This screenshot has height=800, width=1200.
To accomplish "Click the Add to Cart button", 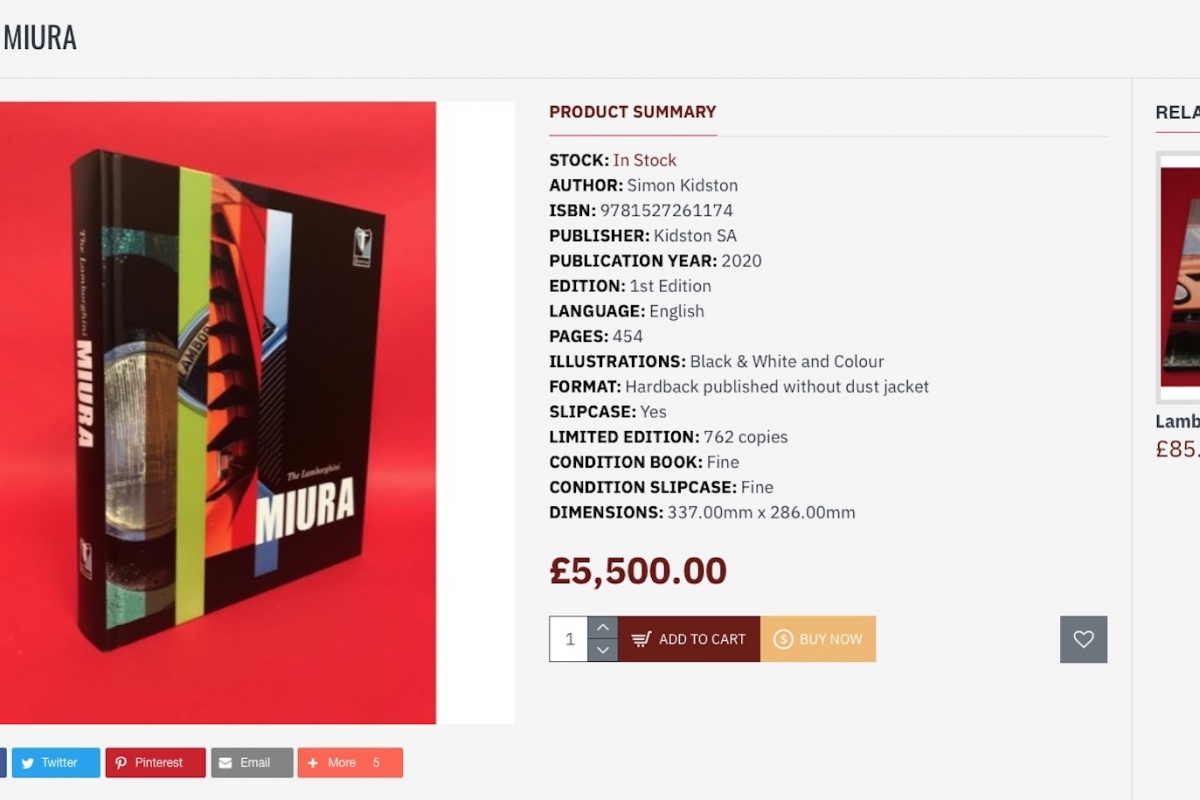I will (x=689, y=639).
